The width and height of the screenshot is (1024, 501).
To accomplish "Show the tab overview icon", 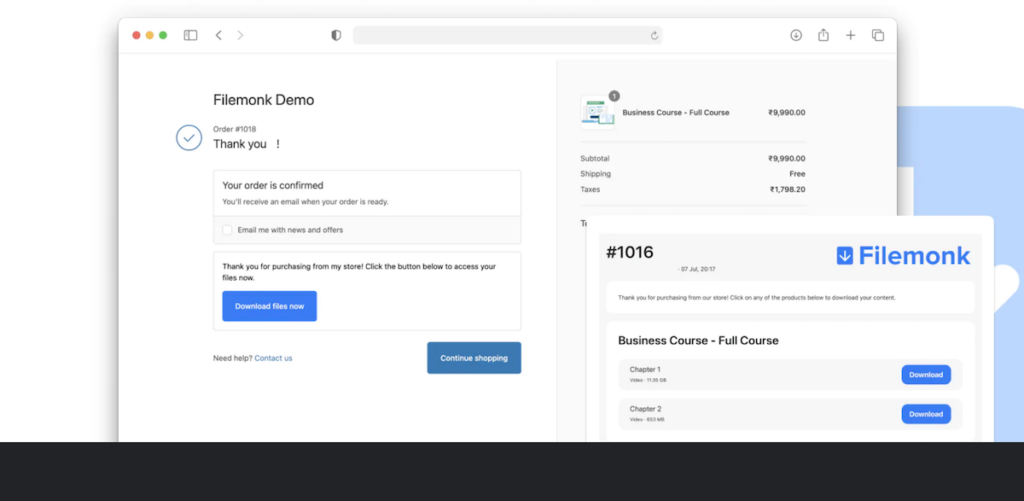I will 878,35.
